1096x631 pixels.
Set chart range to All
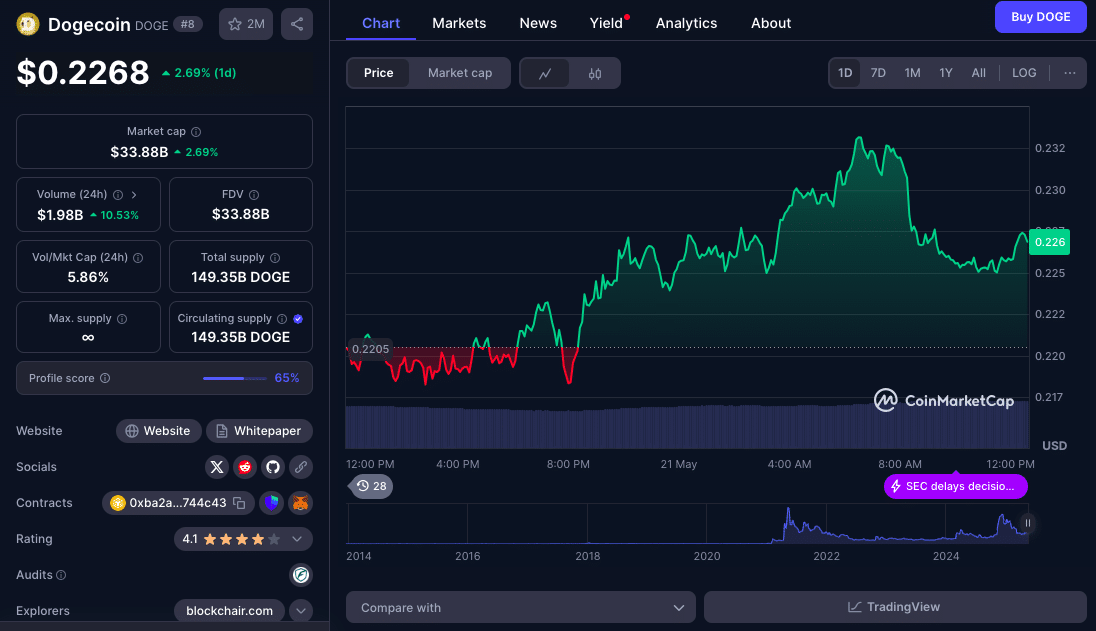coord(979,73)
